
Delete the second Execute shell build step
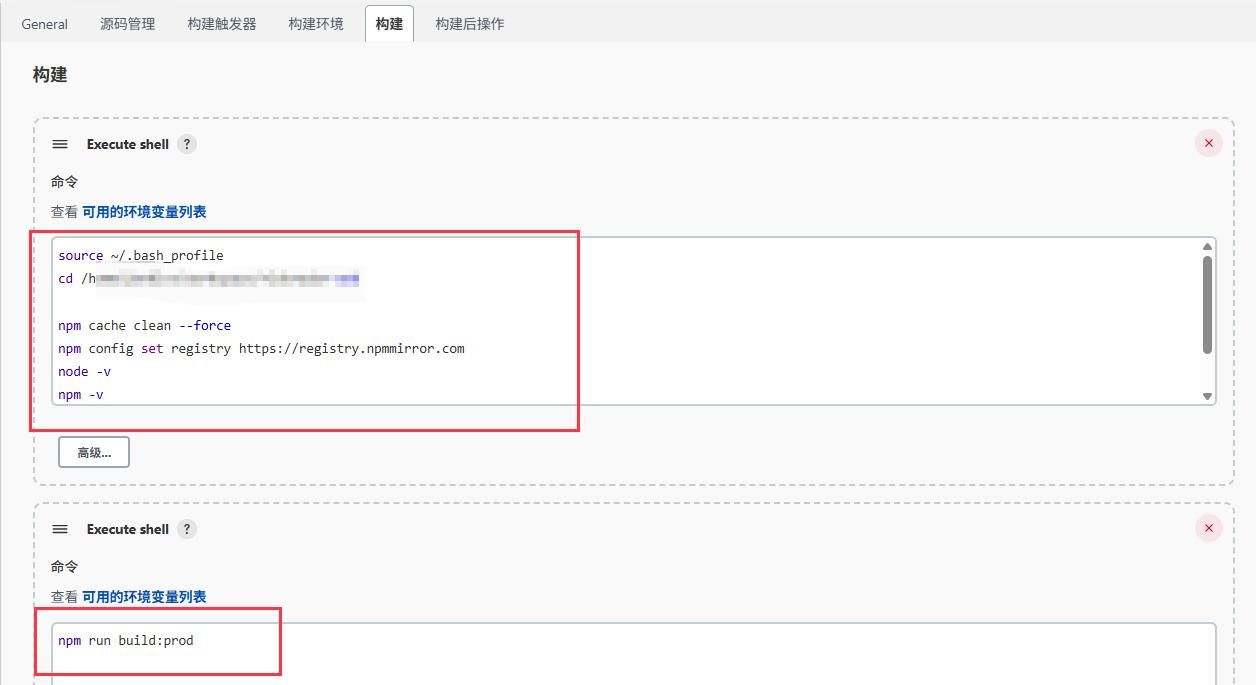click(1208, 527)
